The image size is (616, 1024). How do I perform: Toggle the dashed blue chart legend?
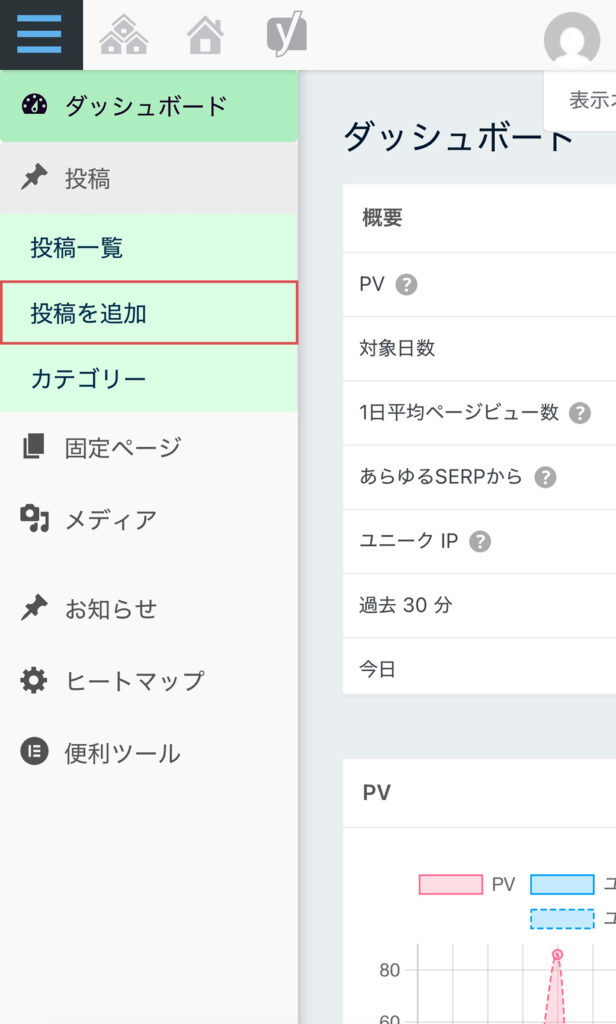562,918
